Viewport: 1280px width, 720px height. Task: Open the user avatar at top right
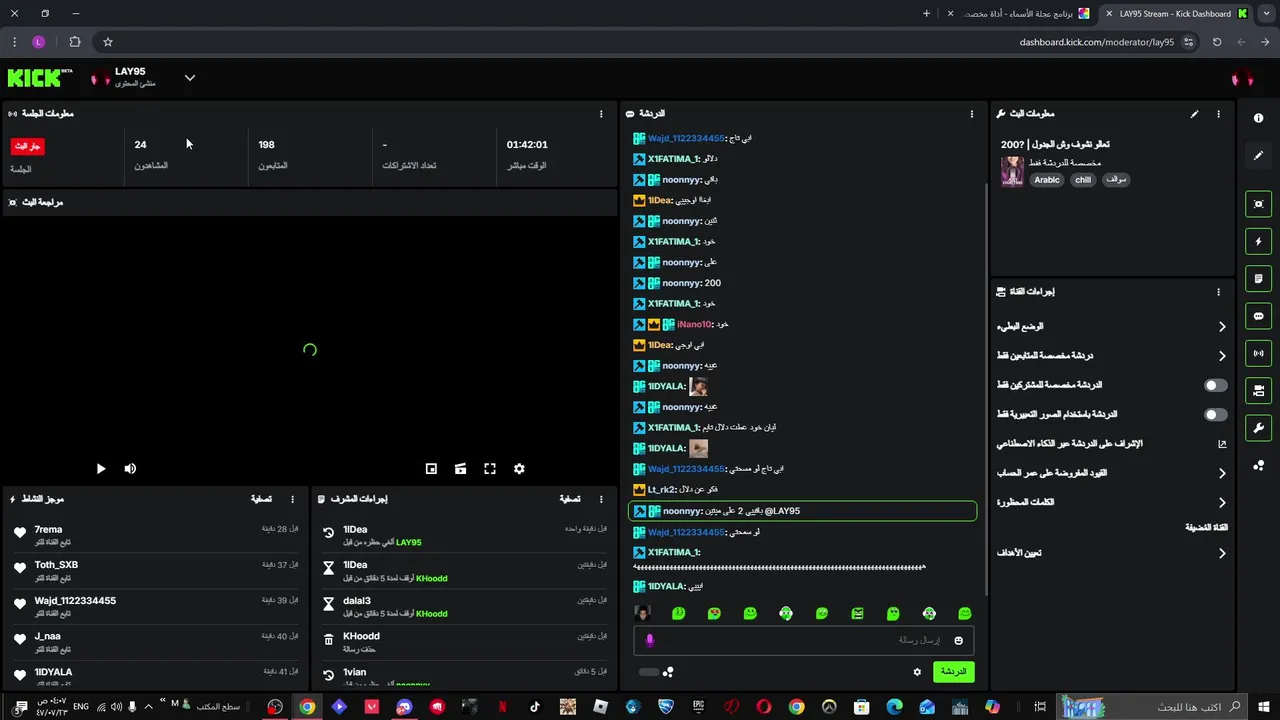[x=1242, y=79]
